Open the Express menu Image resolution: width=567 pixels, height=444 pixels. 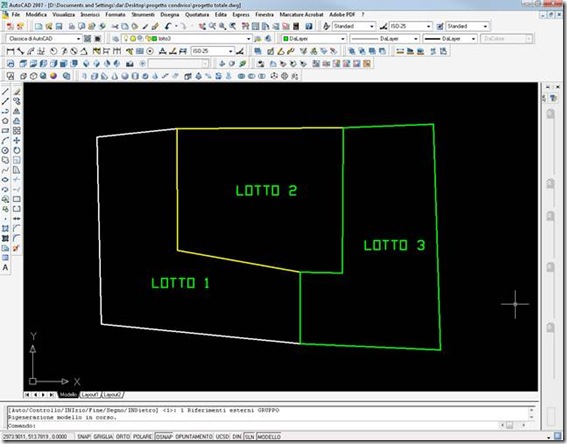pos(241,15)
